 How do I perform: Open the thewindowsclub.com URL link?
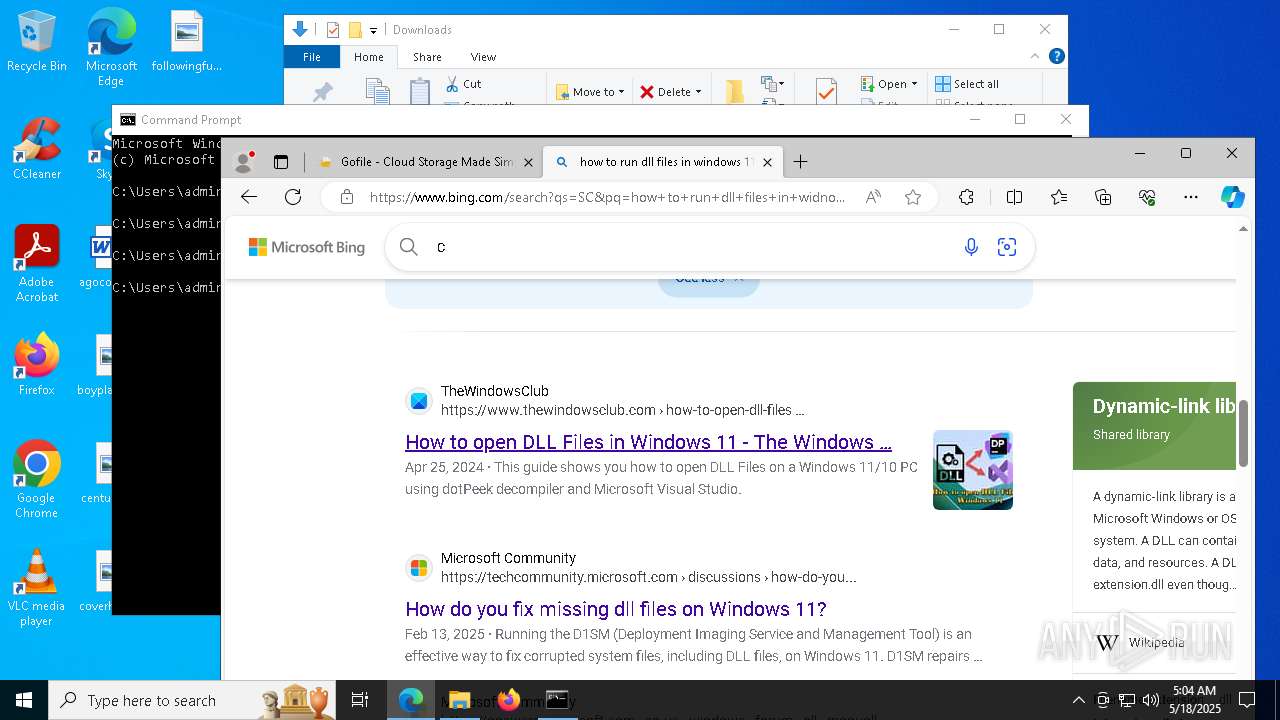[x=622, y=410]
